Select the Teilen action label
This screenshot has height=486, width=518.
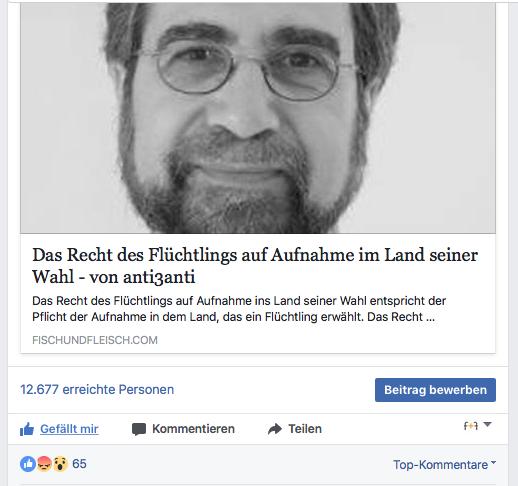click(305, 429)
